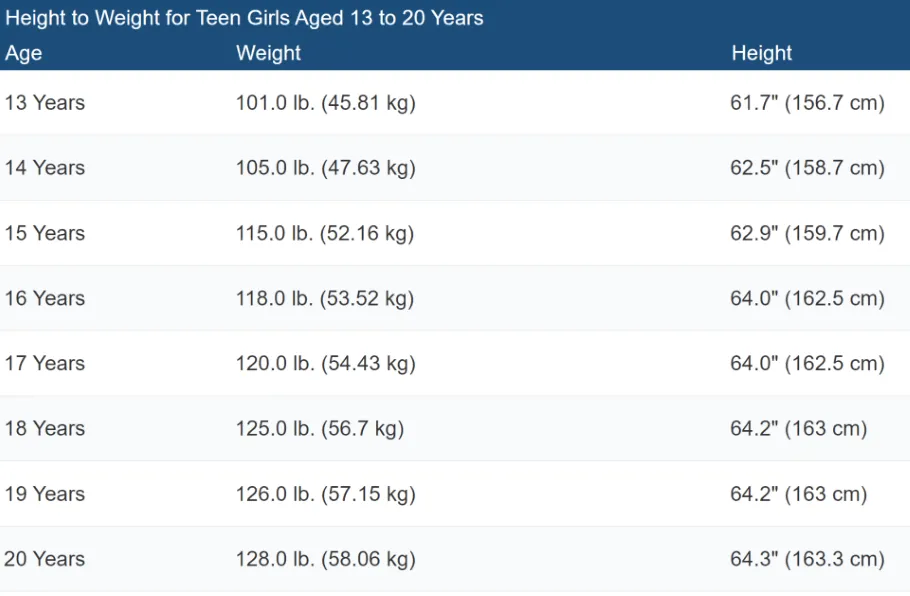This screenshot has height=596, width=910.
Task: Click the Weight column header
Action: 268,53
